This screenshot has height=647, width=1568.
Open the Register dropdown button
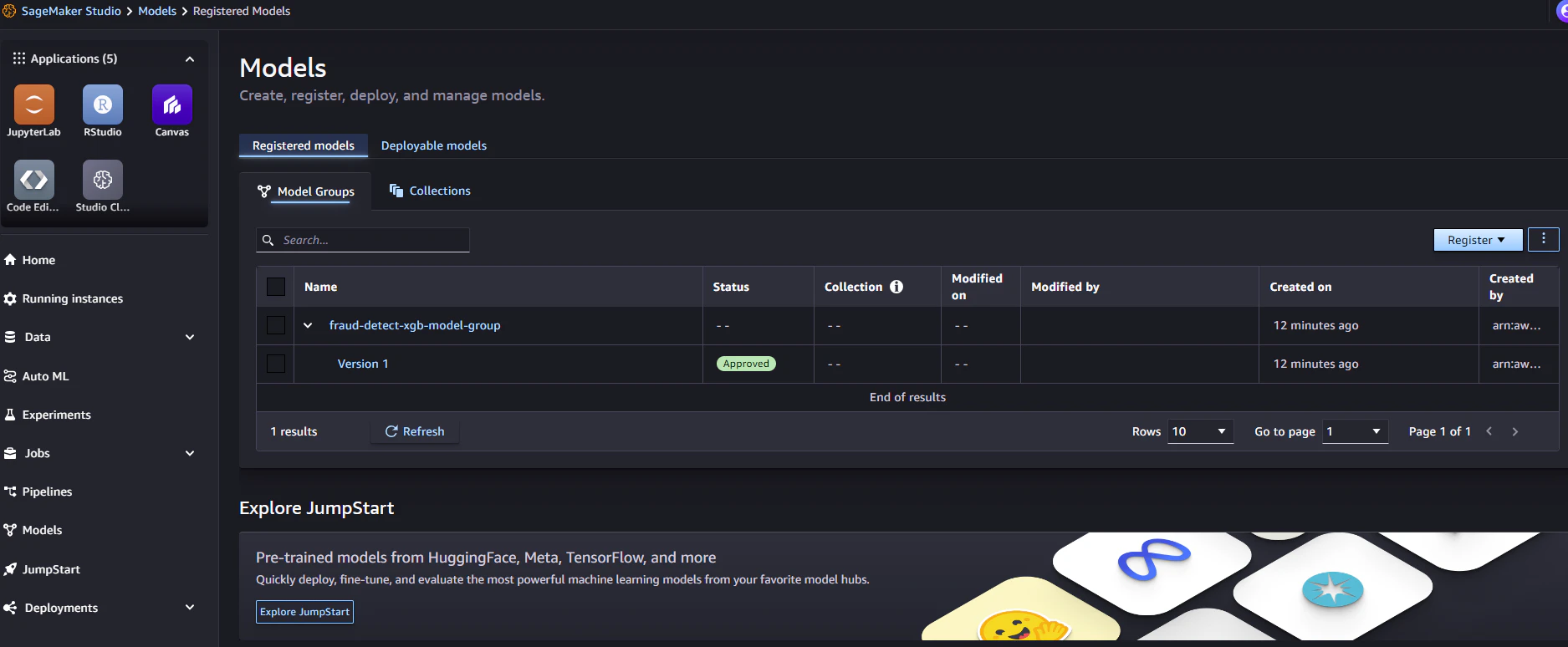click(x=1478, y=240)
